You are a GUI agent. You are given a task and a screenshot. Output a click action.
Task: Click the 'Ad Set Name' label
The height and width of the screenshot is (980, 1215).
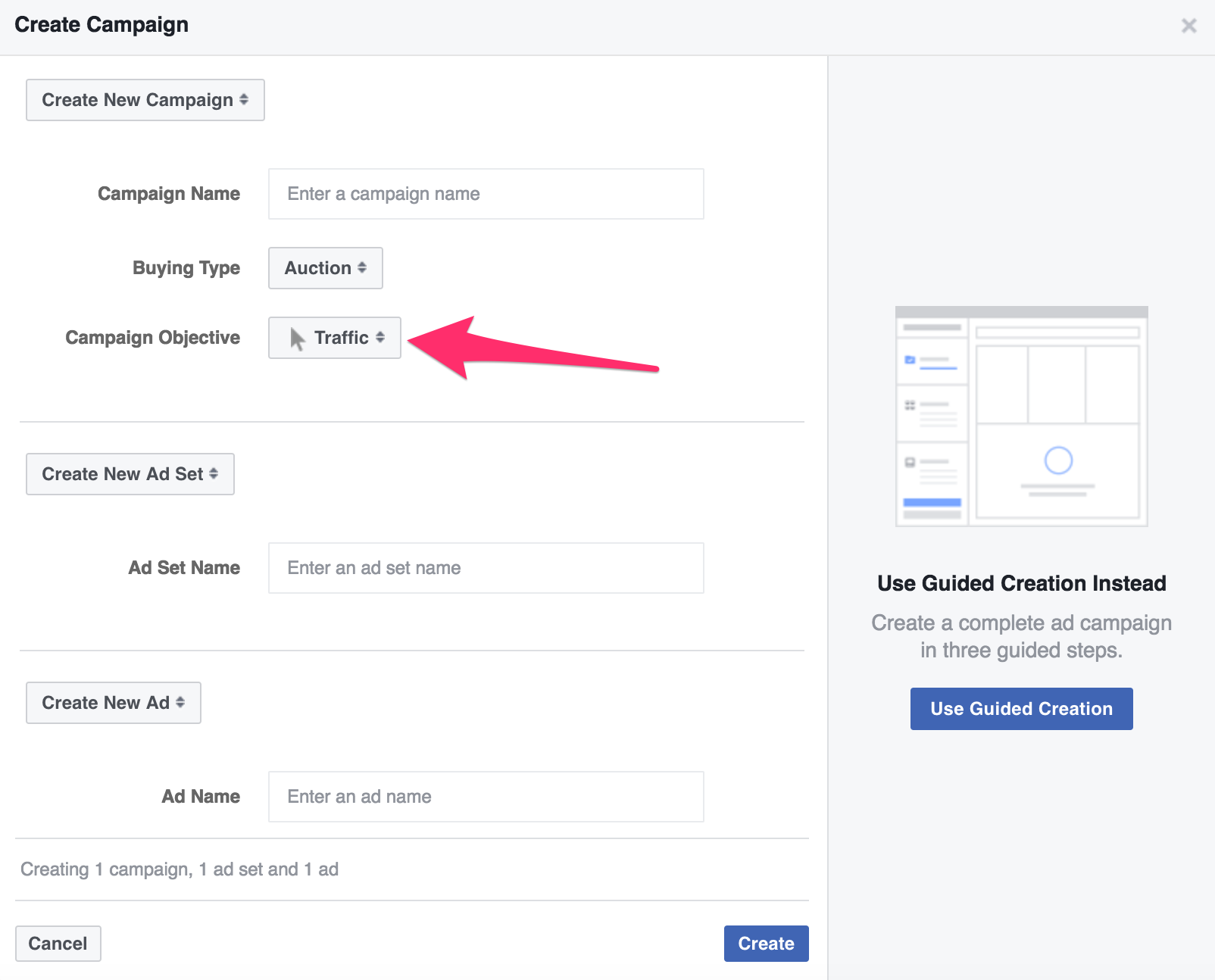184,568
